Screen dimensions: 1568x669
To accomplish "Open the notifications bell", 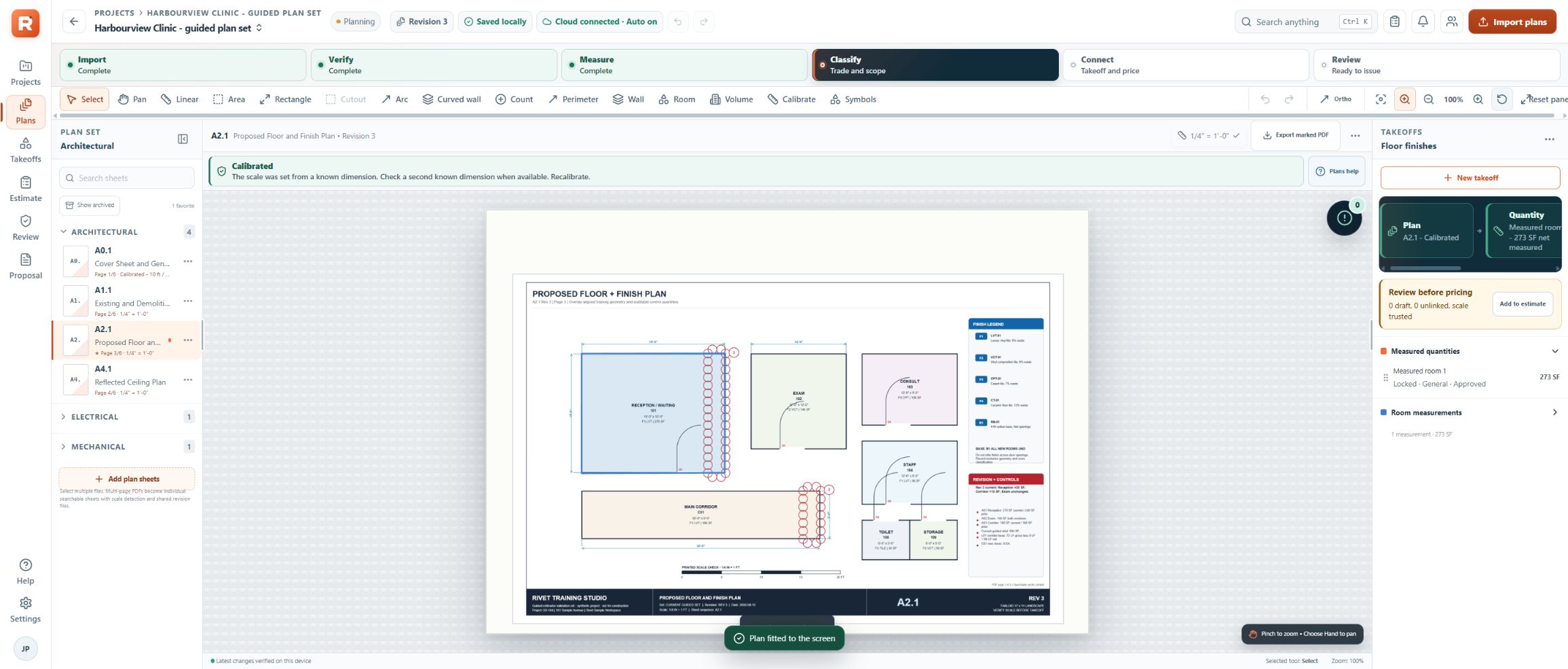I will tap(1423, 22).
